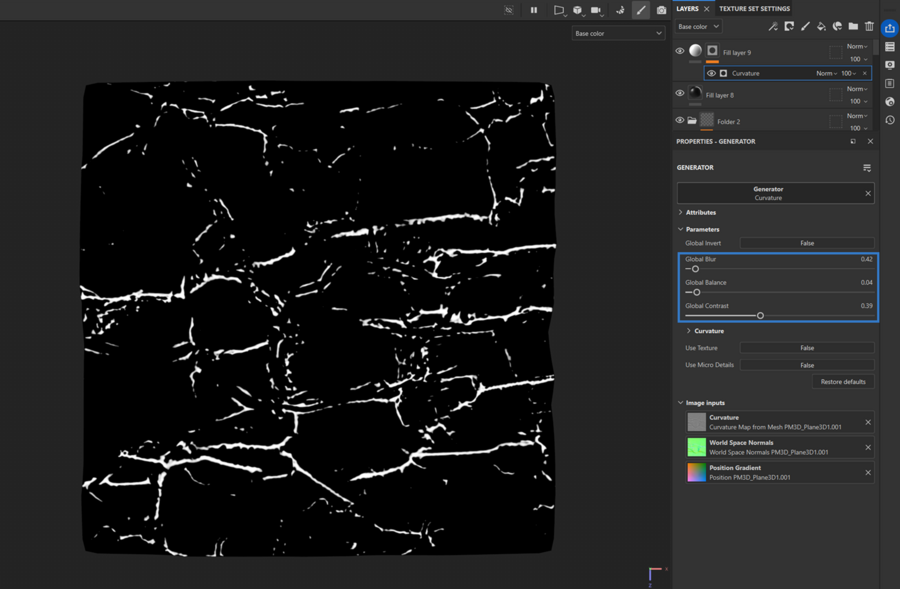900x589 pixels.
Task: Toggle the Global Invert False button
Action: [806, 243]
